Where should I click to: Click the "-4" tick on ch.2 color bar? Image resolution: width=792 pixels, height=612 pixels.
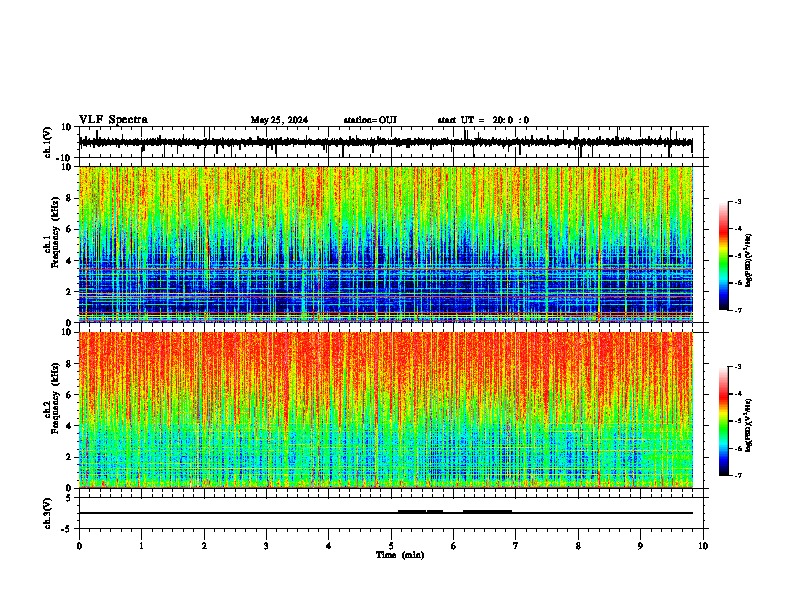[737, 394]
